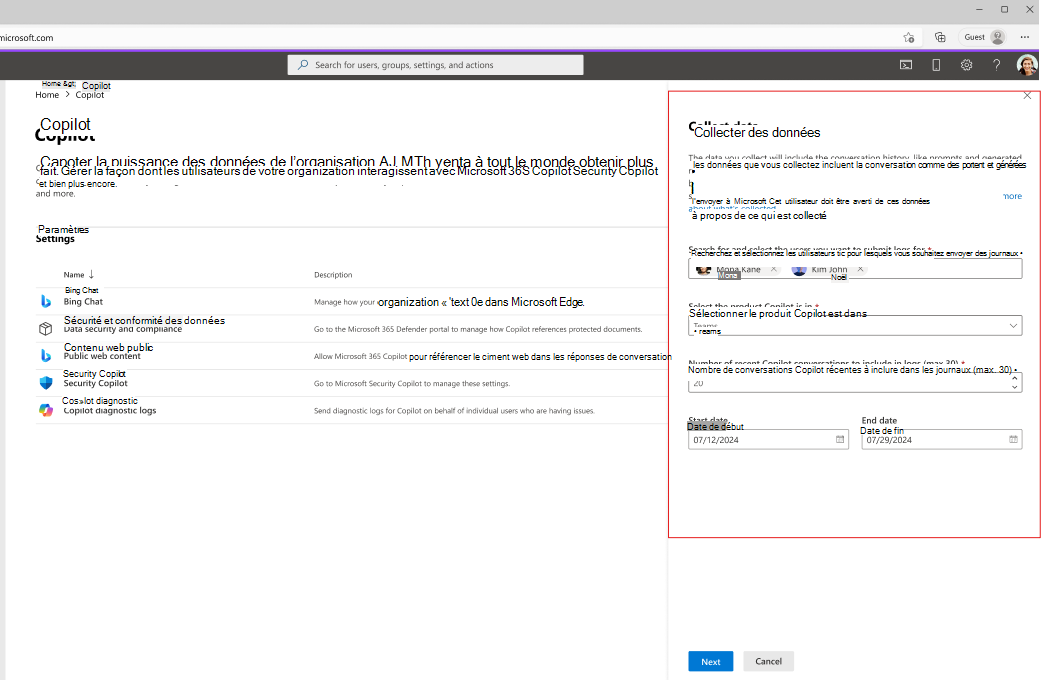Click 'Go to Microsoft Security Copilot' description text

412,384
